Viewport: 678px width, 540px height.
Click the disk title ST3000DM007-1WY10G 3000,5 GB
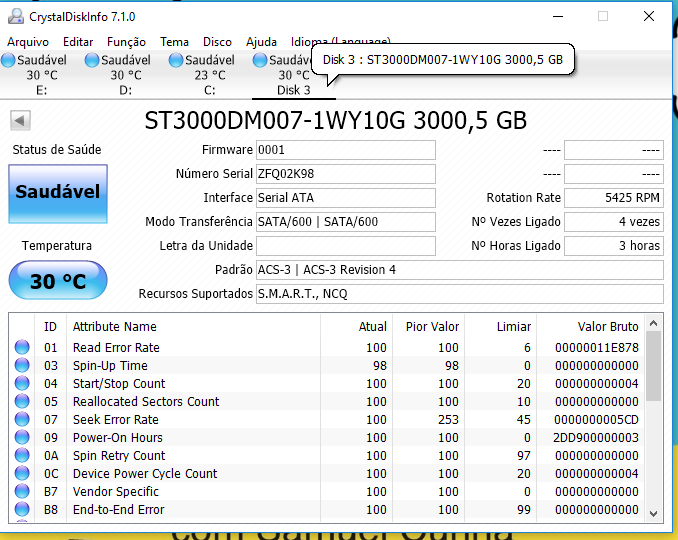coord(335,120)
